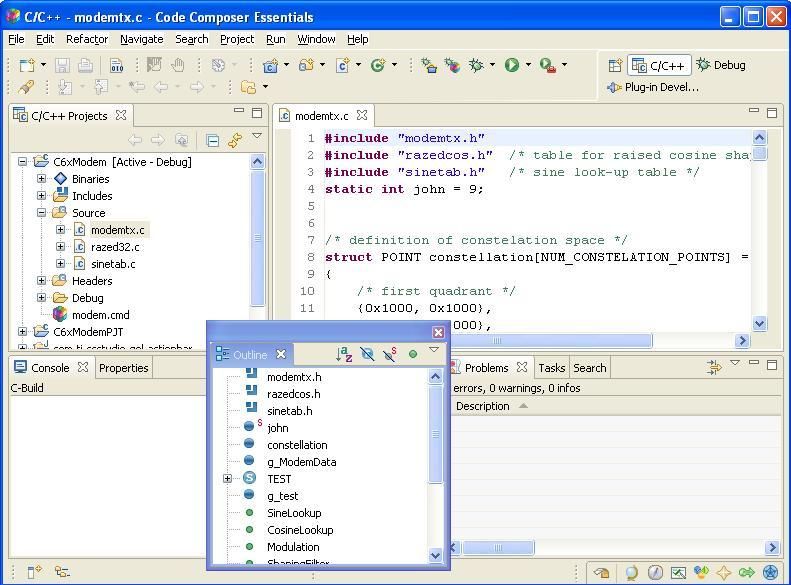
Task: Click the editor horizontal scrollbar right arrow
Action: [742, 341]
